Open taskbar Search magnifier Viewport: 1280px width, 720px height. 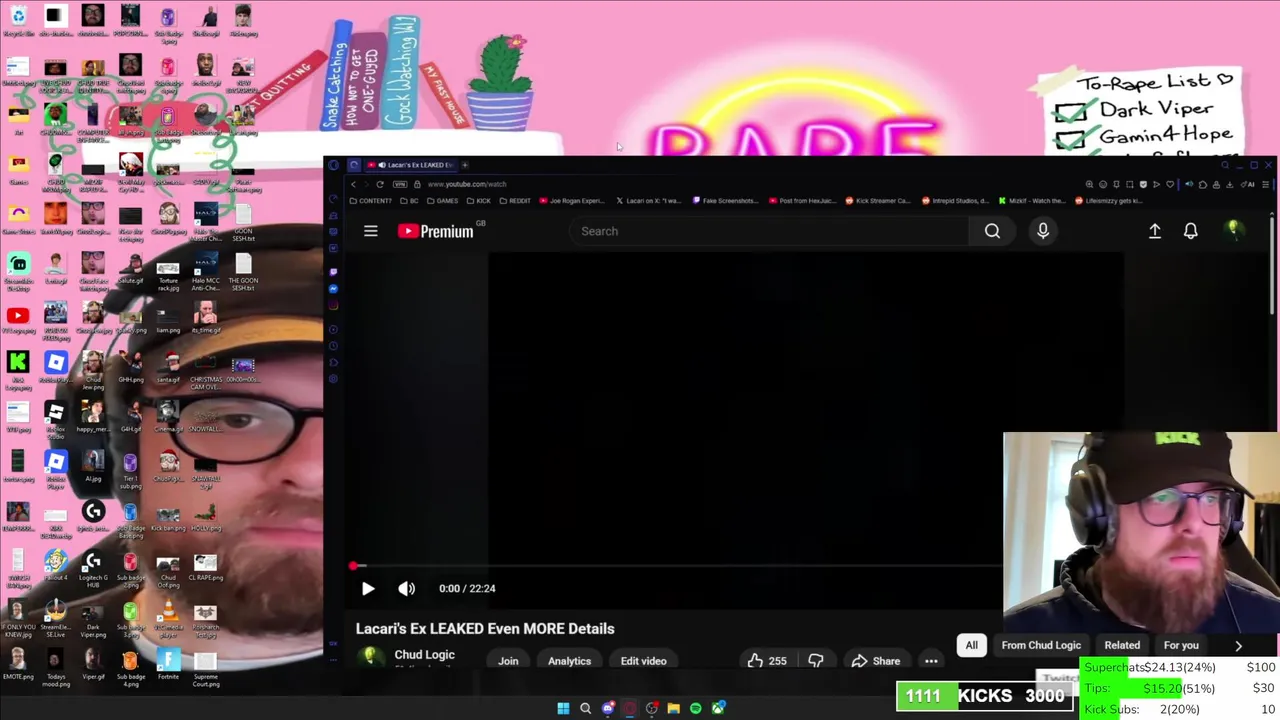tap(585, 708)
